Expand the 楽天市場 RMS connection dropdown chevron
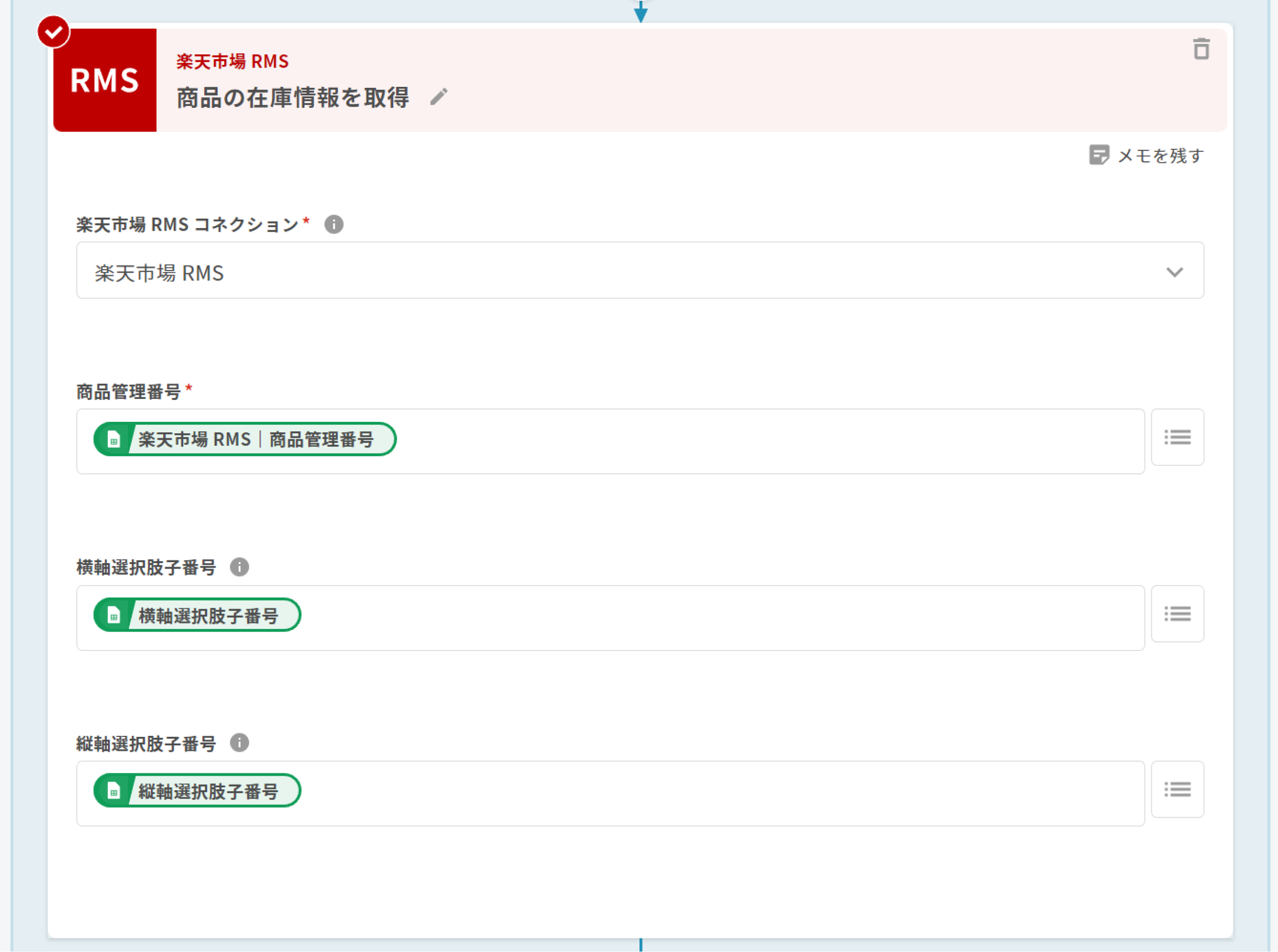1278x952 pixels. (1174, 272)
